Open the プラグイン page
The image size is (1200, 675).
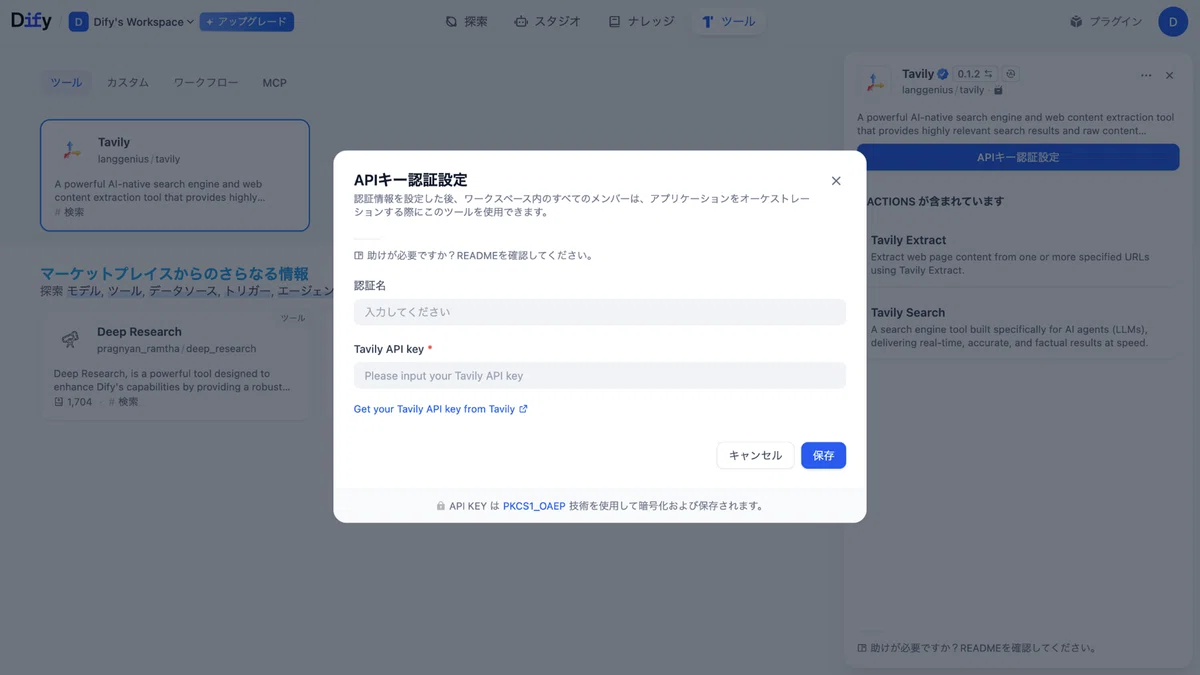1105,21
